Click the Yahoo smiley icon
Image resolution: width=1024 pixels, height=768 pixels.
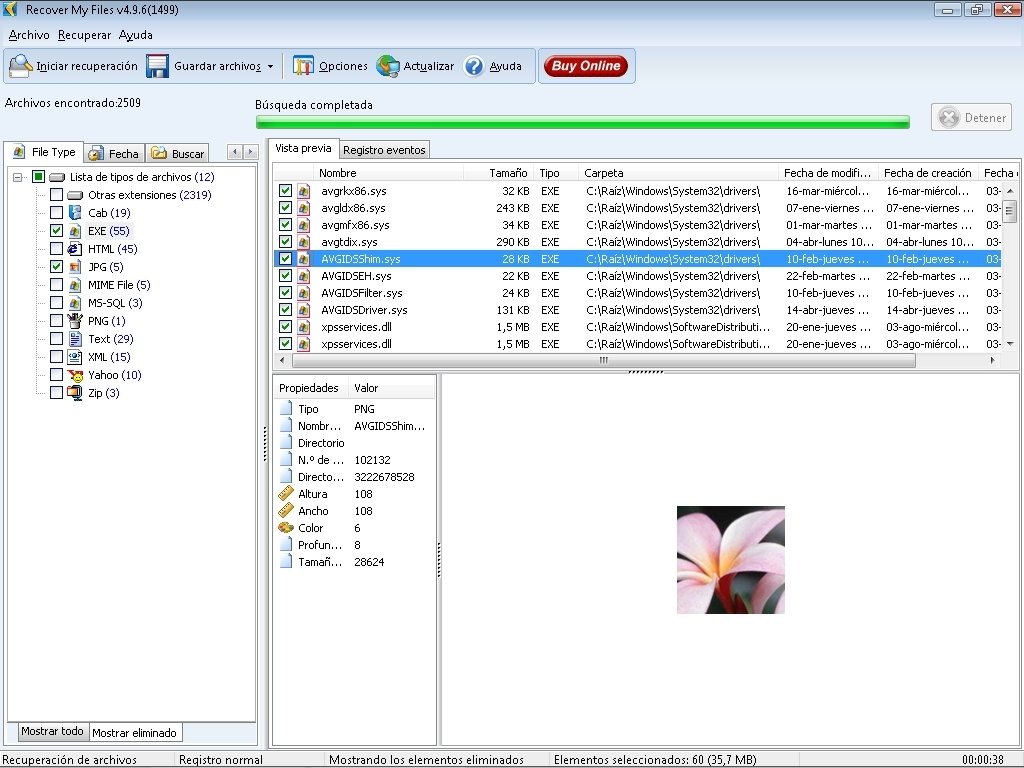coord(75,375)
